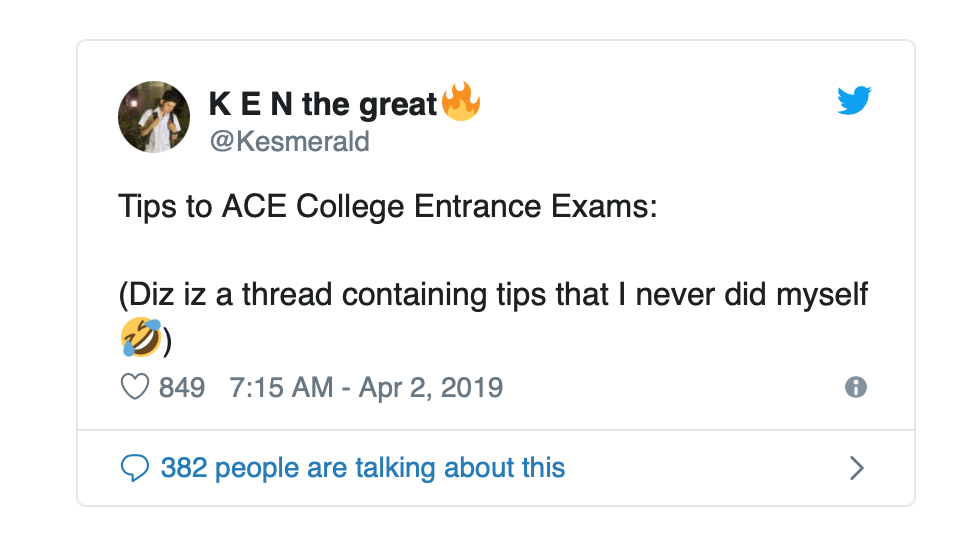This screenshot has height=544, width=971.
Task: Open the 7:15 AM tweet timestamp
Action: (x=281, y=388)
